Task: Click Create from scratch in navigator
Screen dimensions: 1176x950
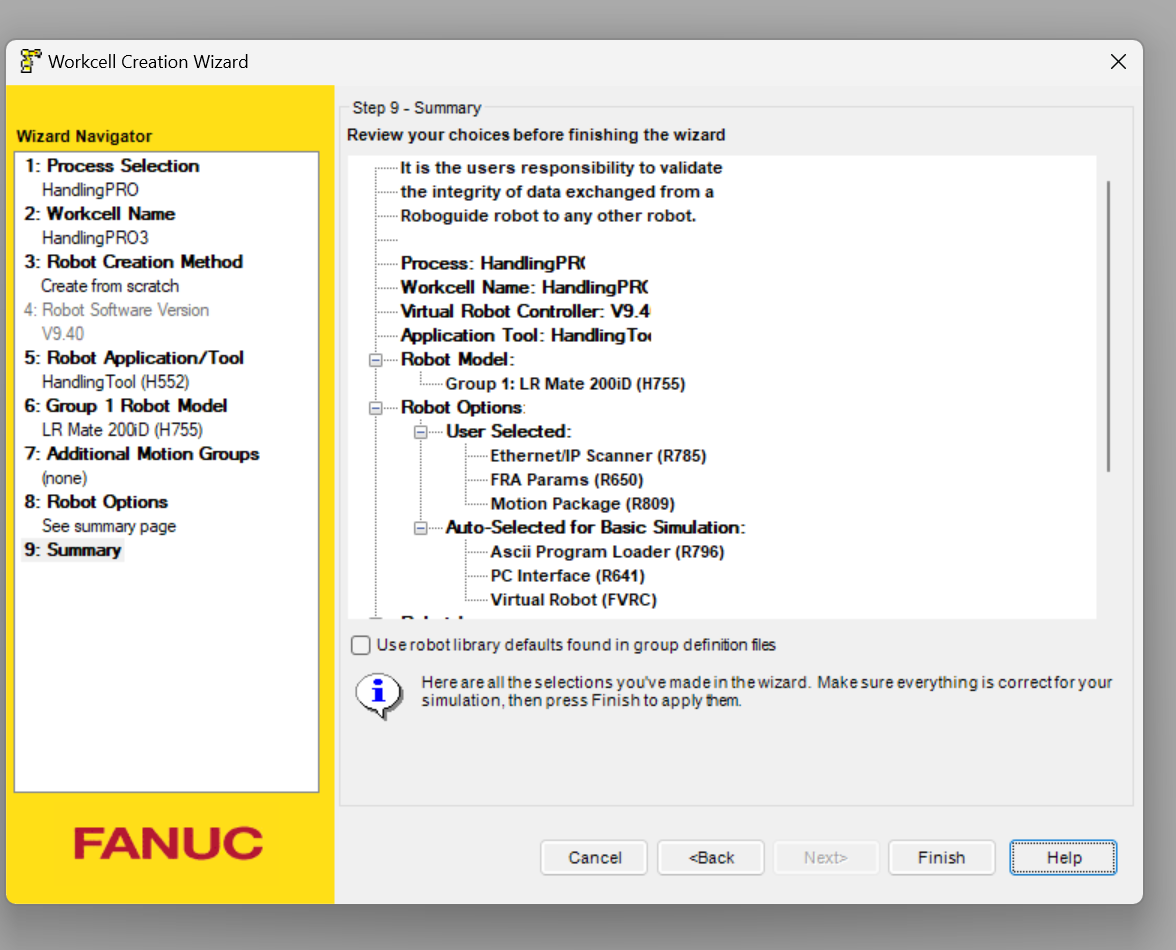Action: [110, 286]
